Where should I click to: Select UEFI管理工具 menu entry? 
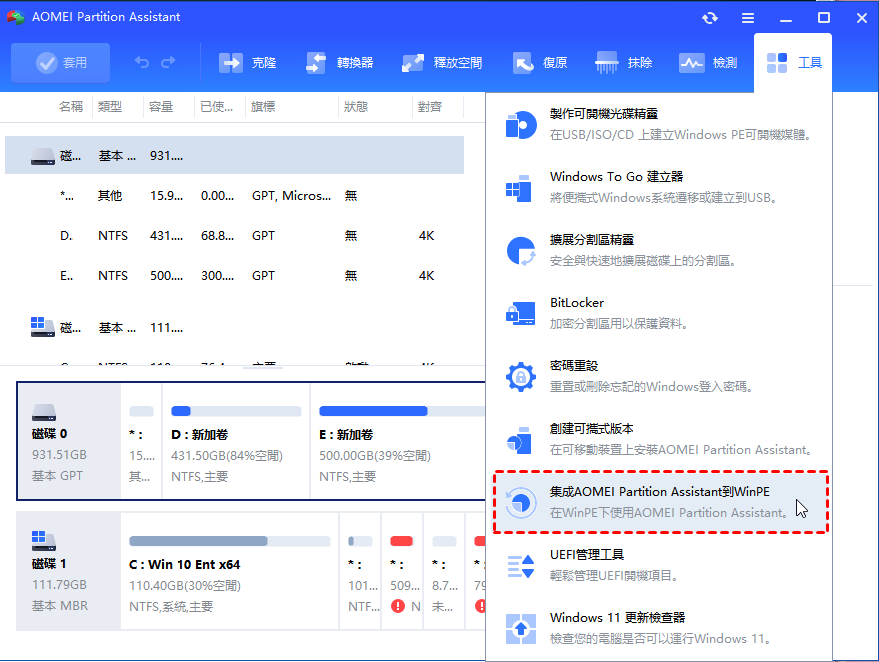click(659, 565)
